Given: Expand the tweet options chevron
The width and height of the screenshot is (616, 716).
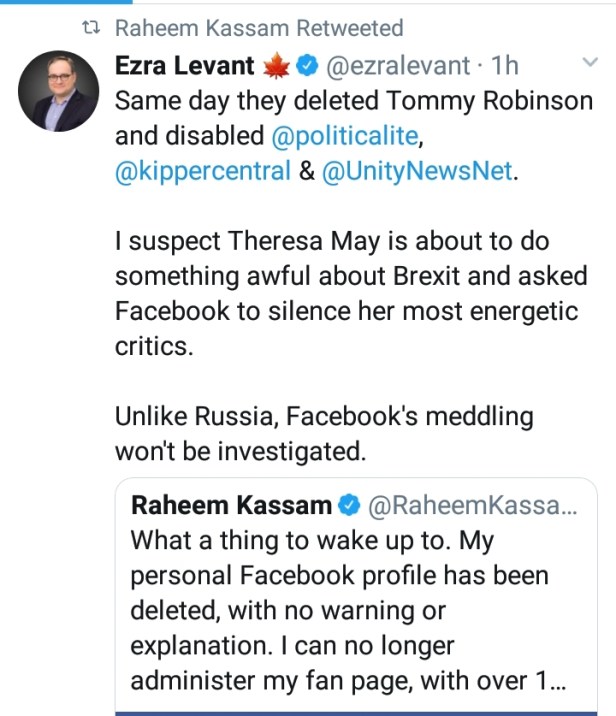Looking at the screenshot, I should (x=589, y=64).
